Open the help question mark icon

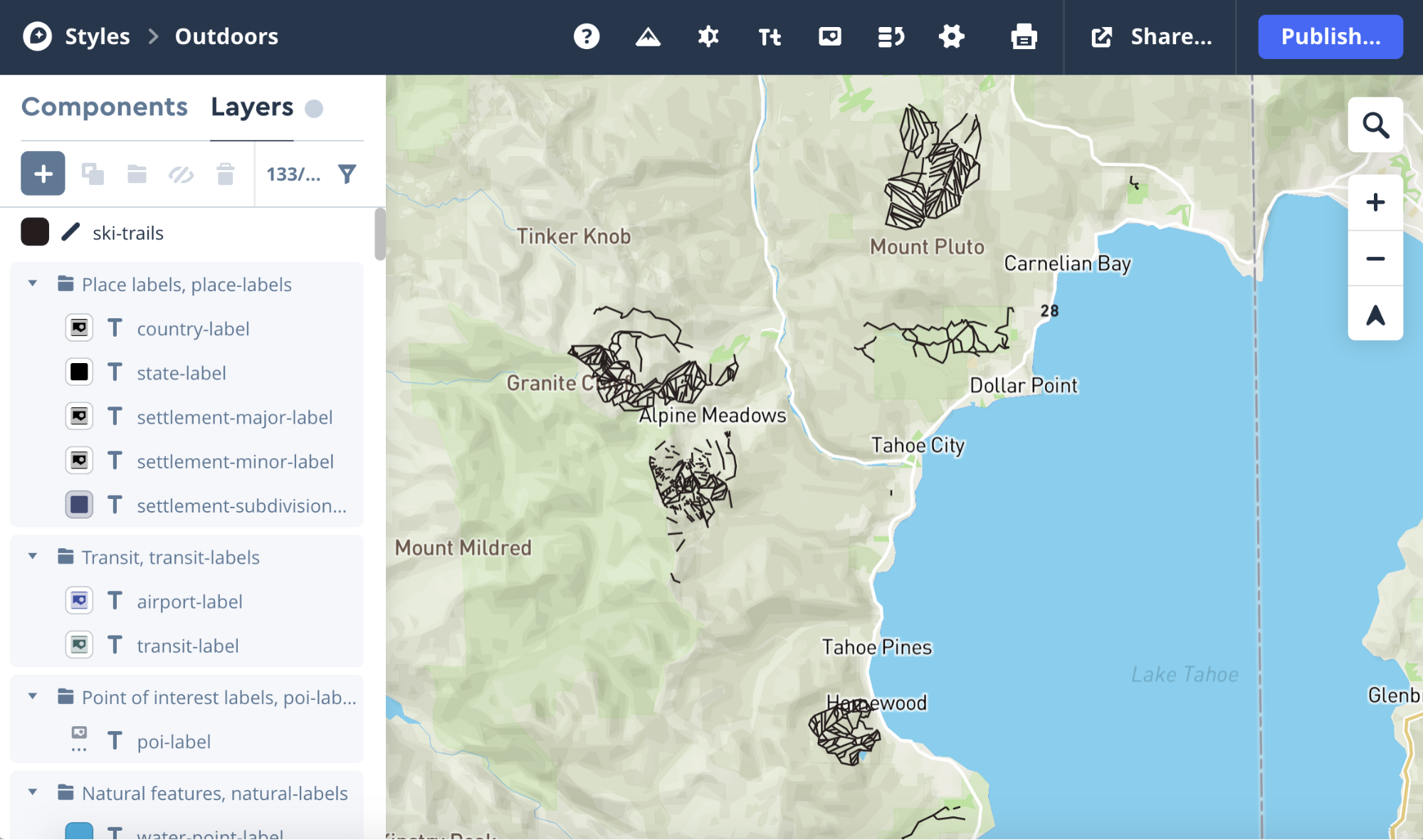(x=587, y=36)
